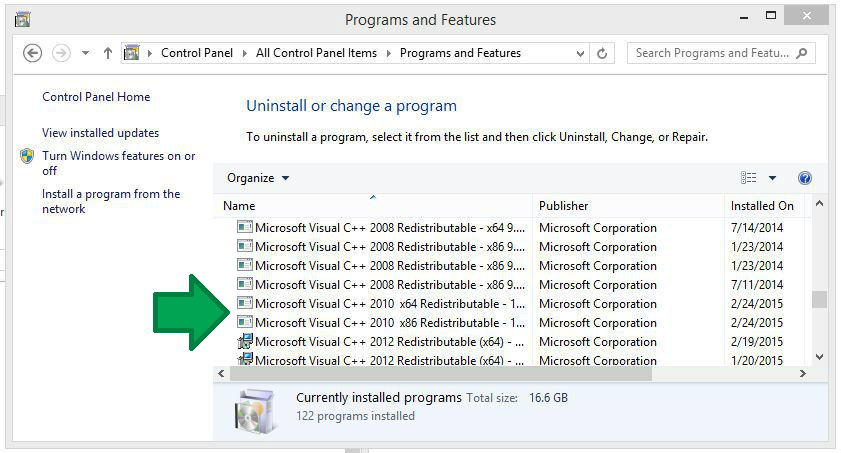
Task: Click the vertical scrollbar thumb
Action: (819, 300)
